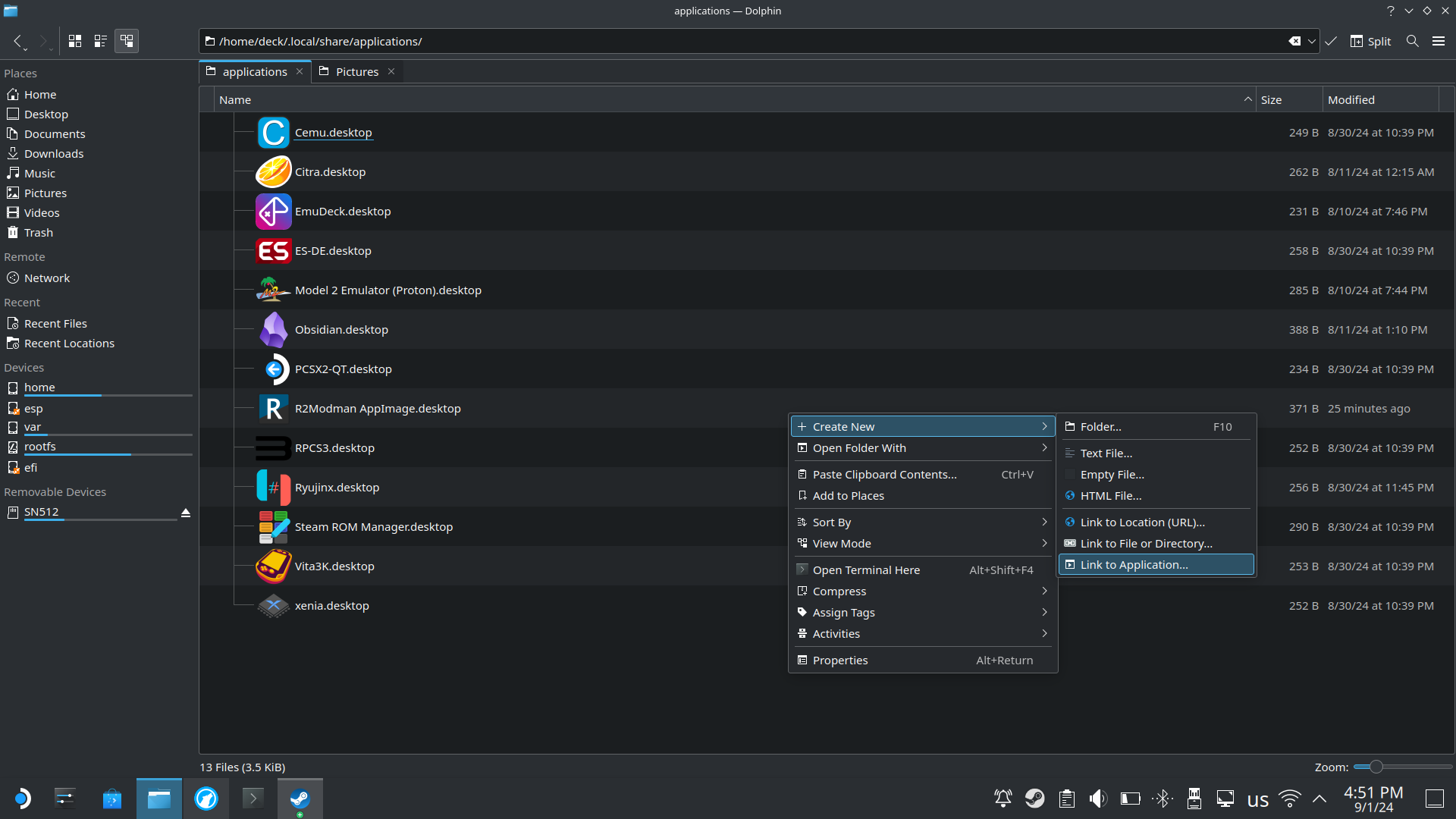The image size is (1456, 819).
Task: Expand the View Mode submenu
Action: pyautogui.click(x=923, y=544)
